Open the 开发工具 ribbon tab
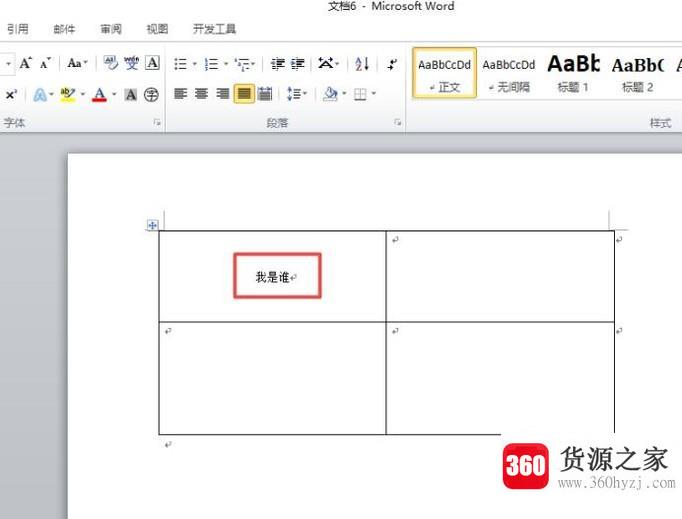682x519 pixels. click(214, 29)
